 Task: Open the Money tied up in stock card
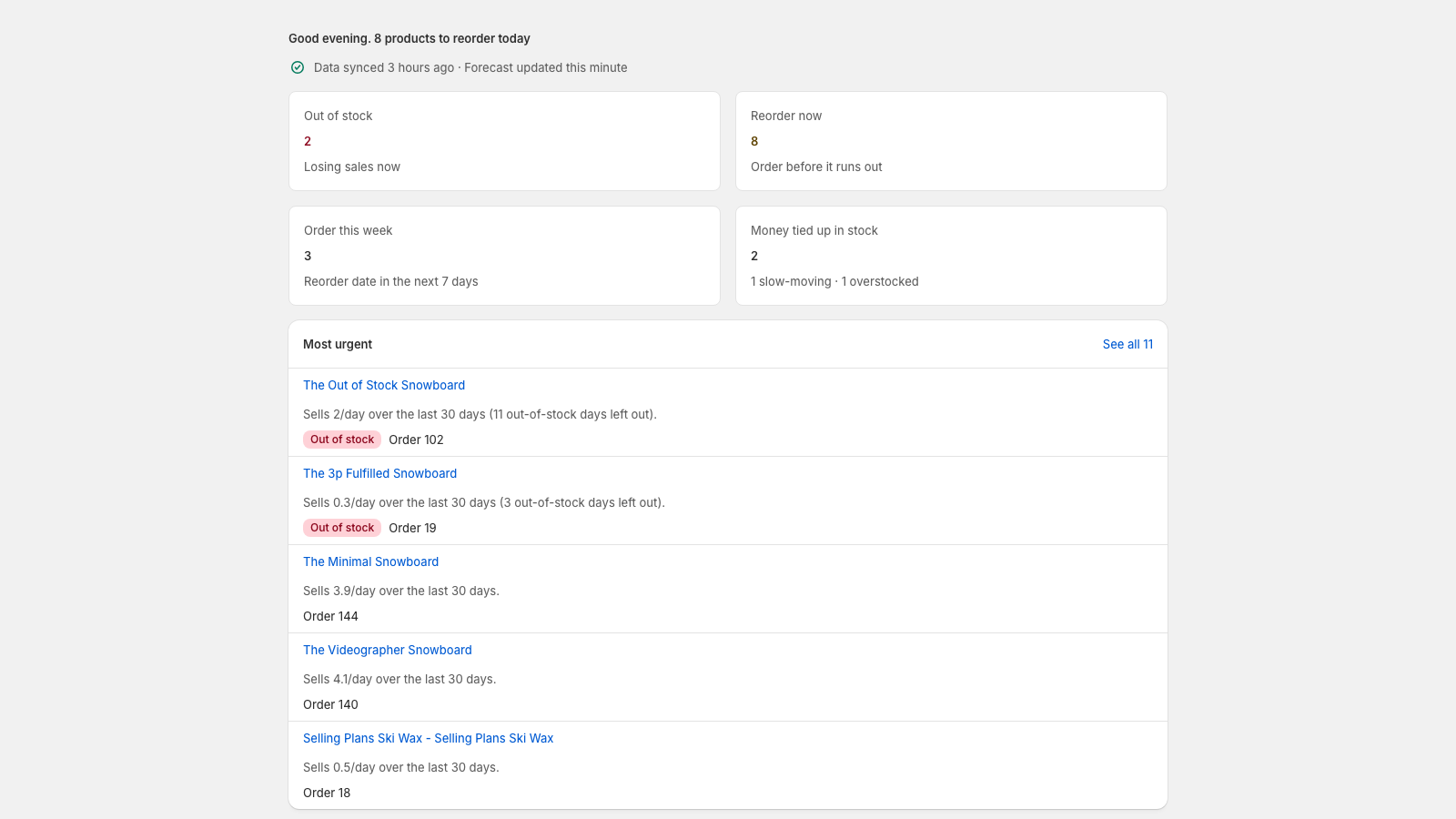(x=951, y=256)
